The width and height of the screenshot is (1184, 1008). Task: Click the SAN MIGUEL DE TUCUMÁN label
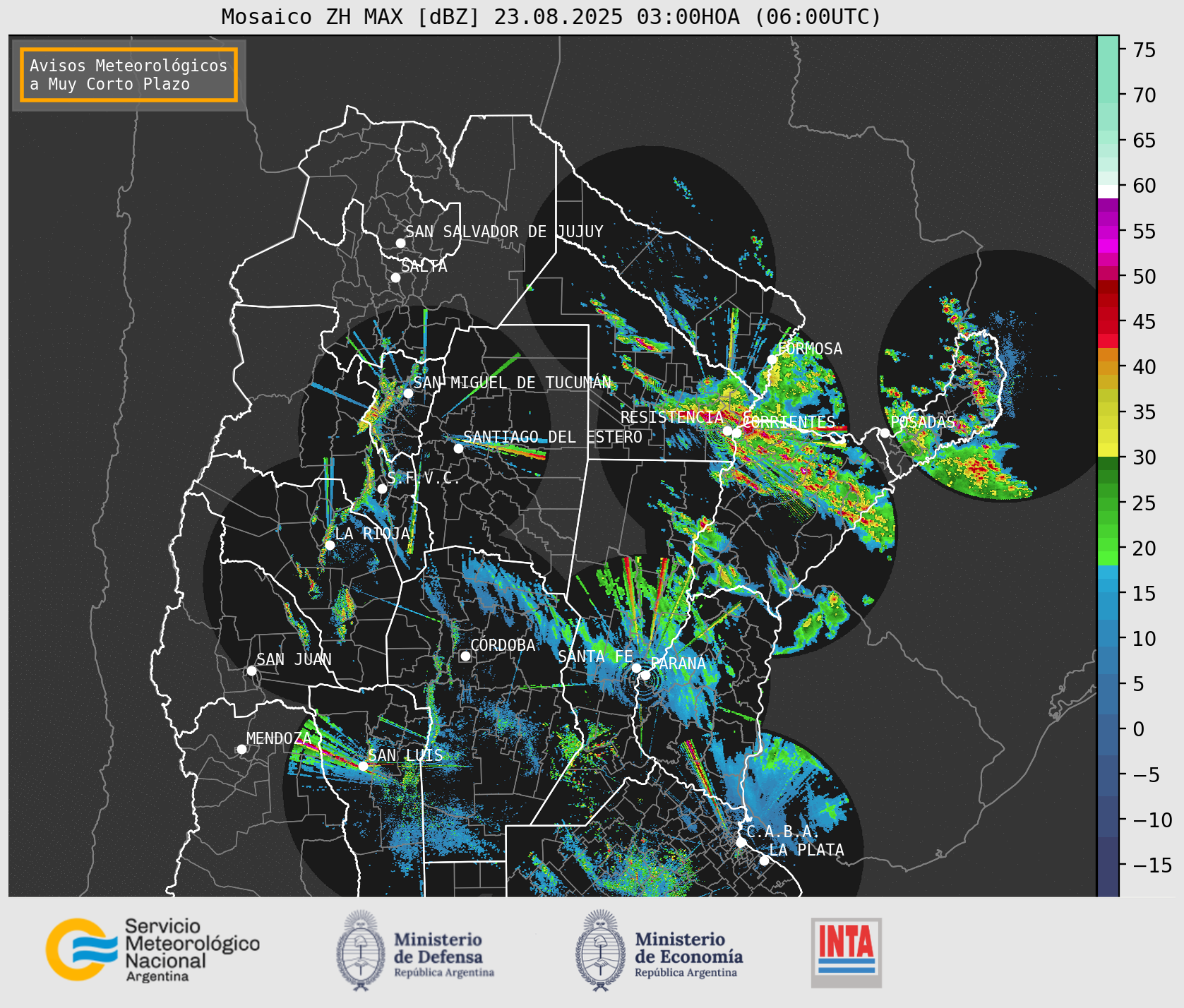coord(513,383)
